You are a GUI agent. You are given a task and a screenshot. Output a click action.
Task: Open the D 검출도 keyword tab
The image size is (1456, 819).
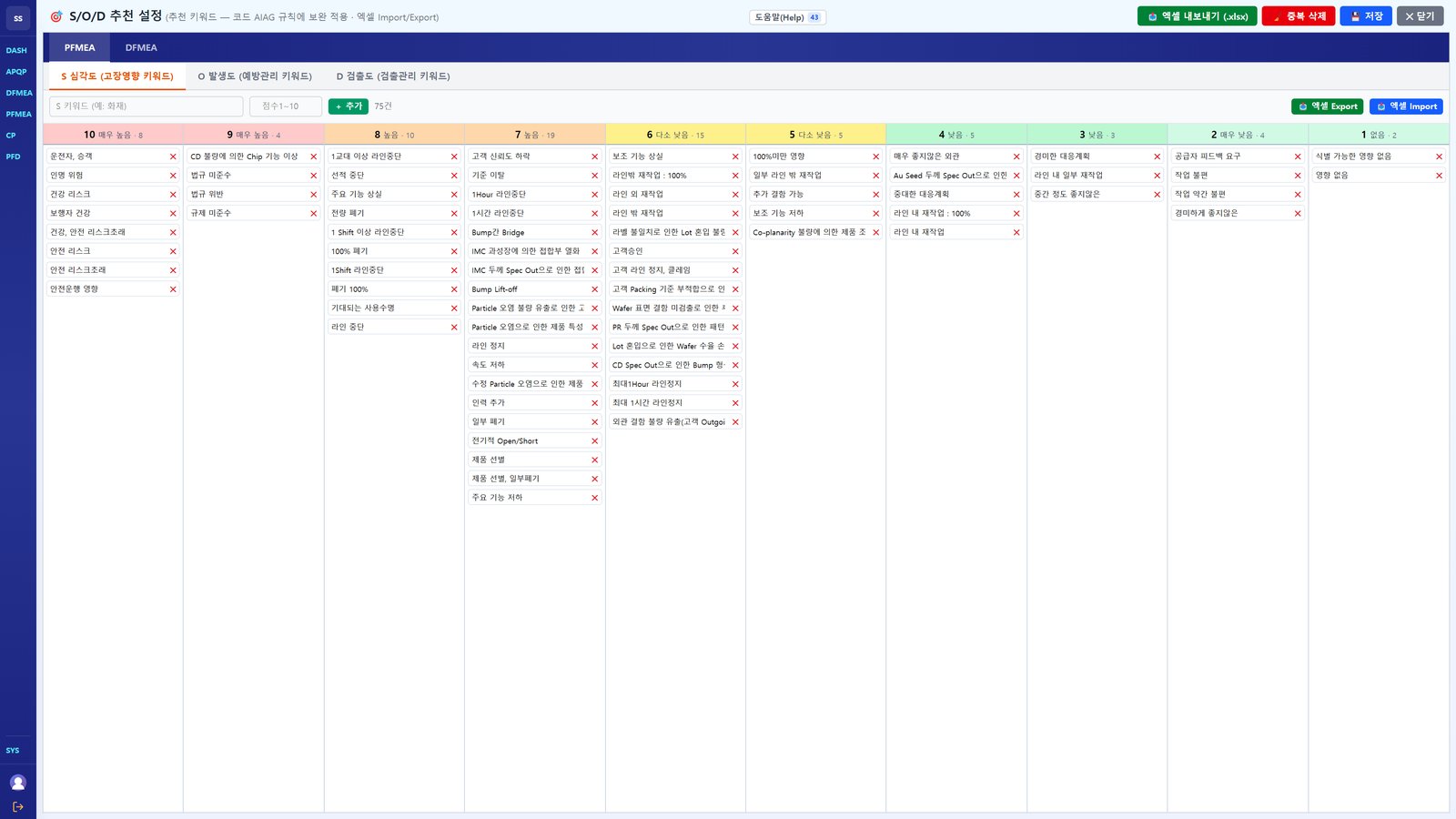(x=393, y=76)
